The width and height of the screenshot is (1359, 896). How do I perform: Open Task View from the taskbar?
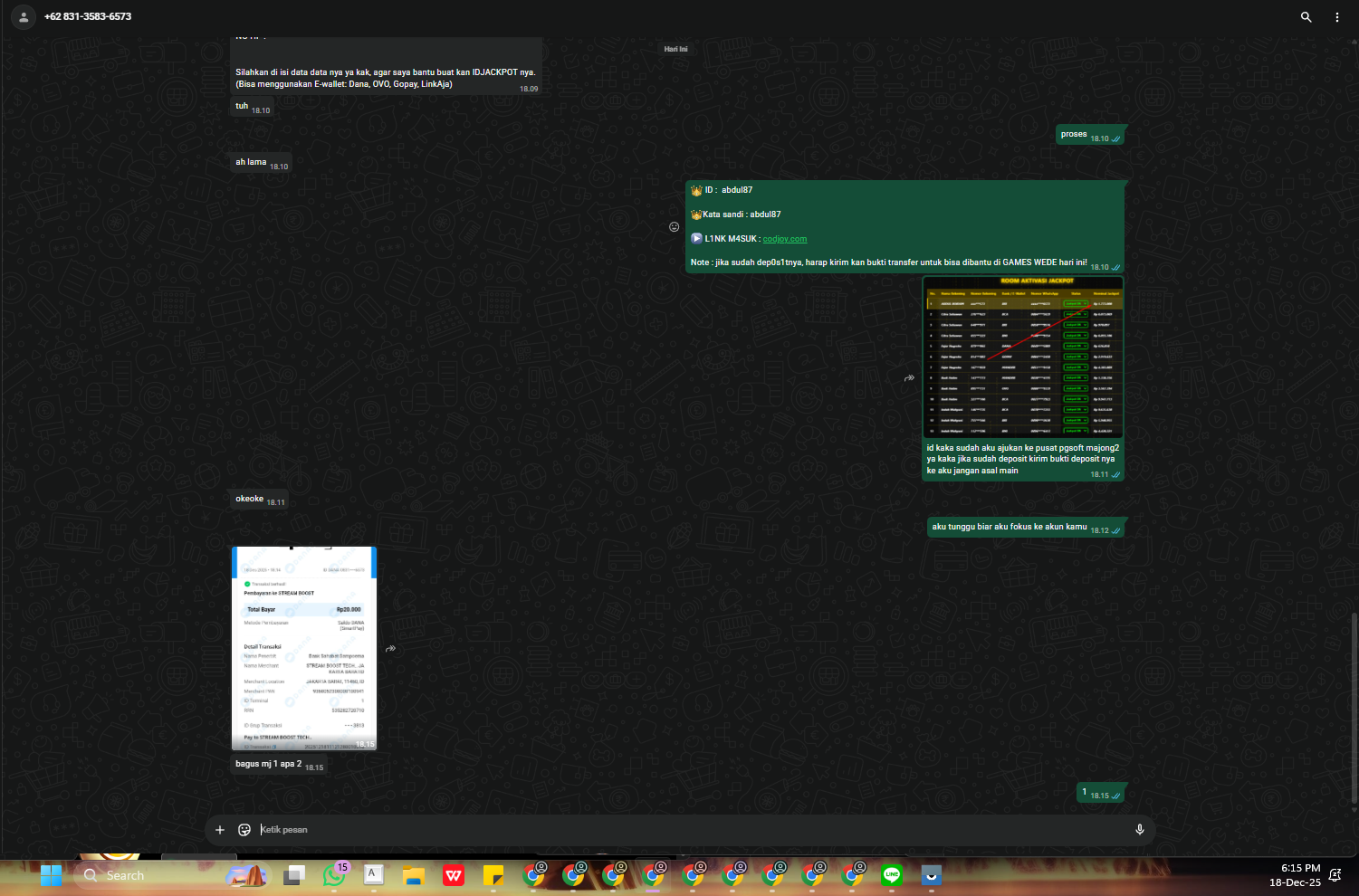(x=293, y=875)
